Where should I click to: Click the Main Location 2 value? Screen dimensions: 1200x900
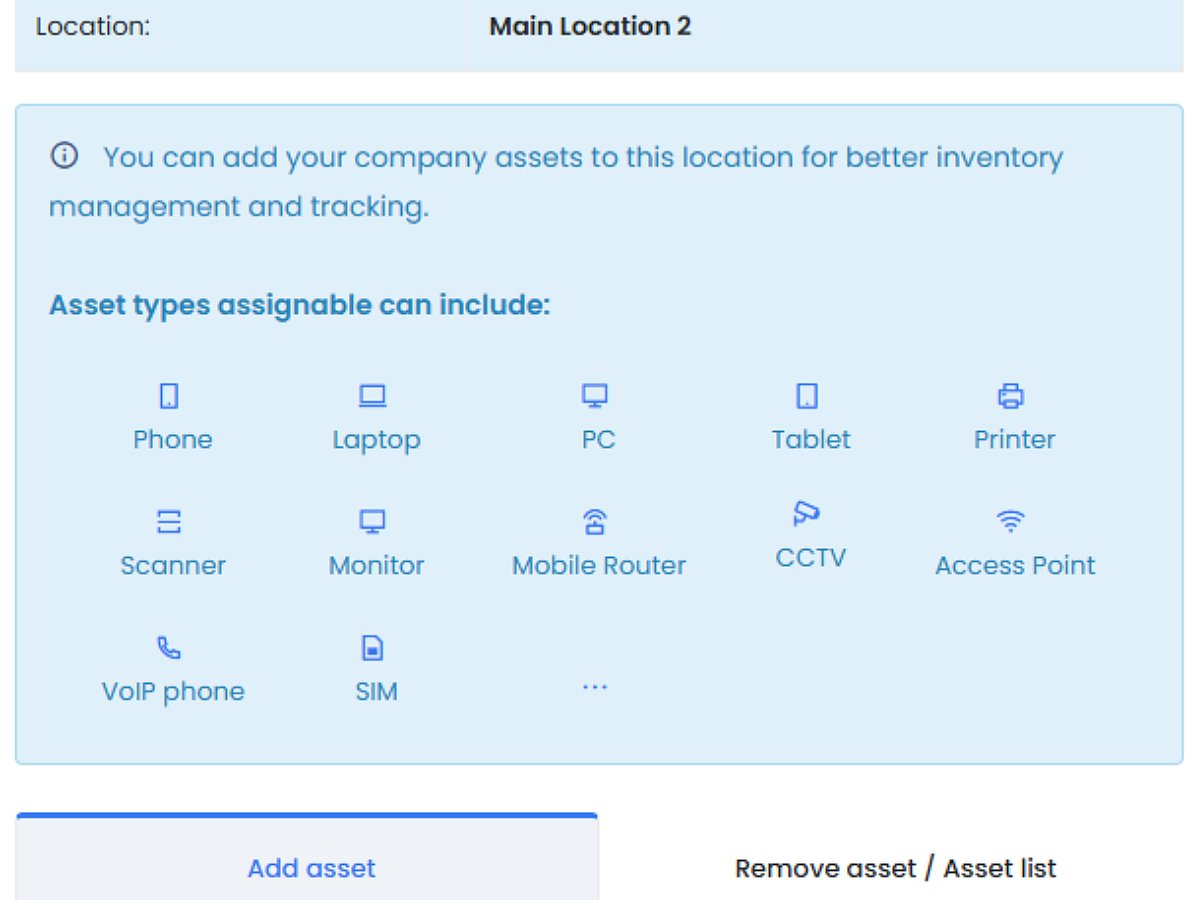(x=590, y=26)
